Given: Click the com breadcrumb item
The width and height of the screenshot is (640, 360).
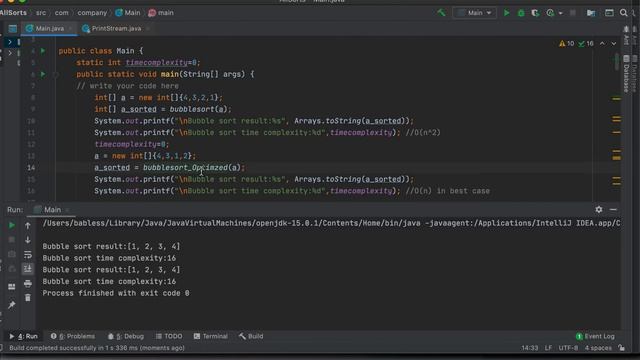Looking at the screenshot, I should click(62, 13).
